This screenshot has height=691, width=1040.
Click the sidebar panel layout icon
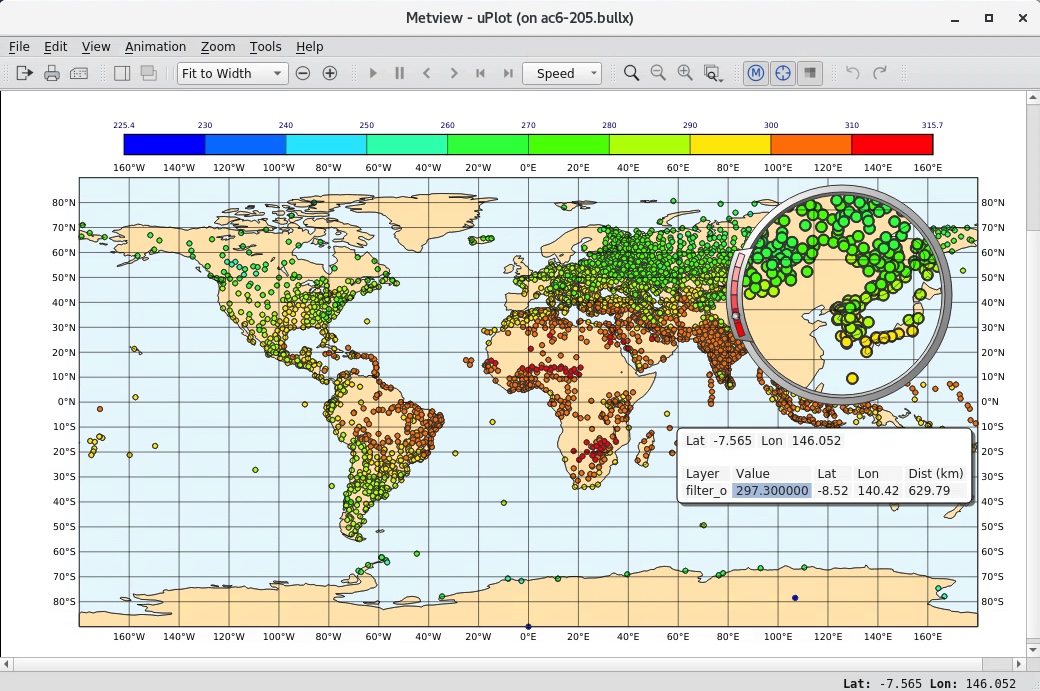[122, 73]
